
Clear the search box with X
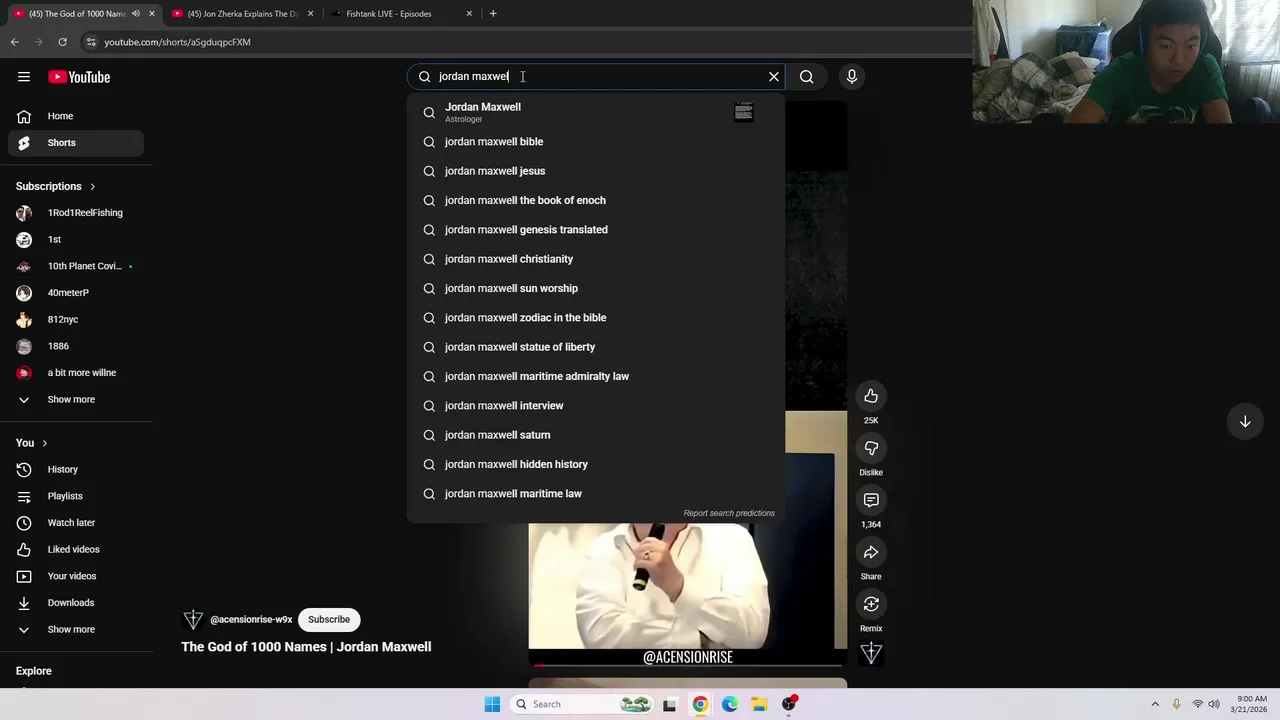pyautogui.click(x=773, y=76)
